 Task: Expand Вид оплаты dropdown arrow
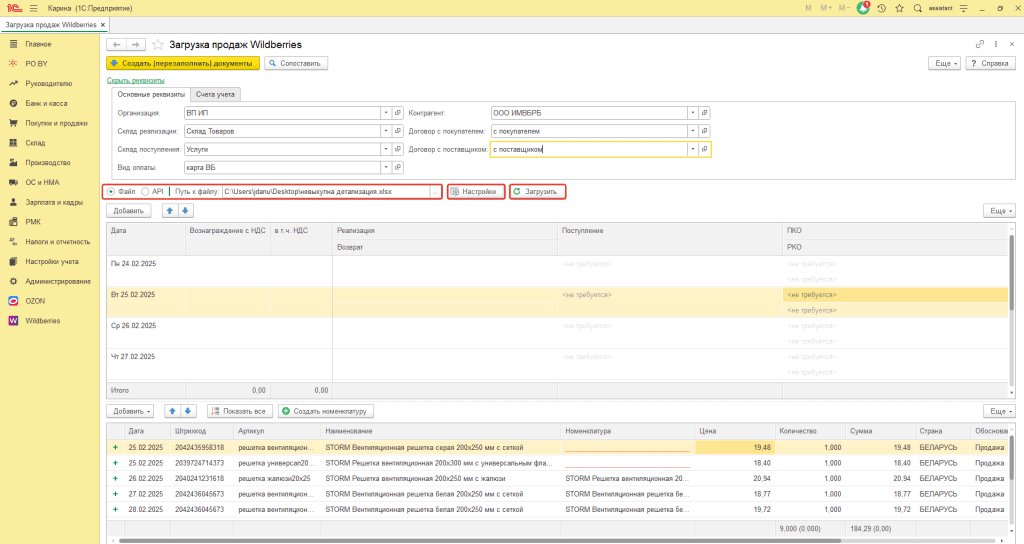(386, 168)
